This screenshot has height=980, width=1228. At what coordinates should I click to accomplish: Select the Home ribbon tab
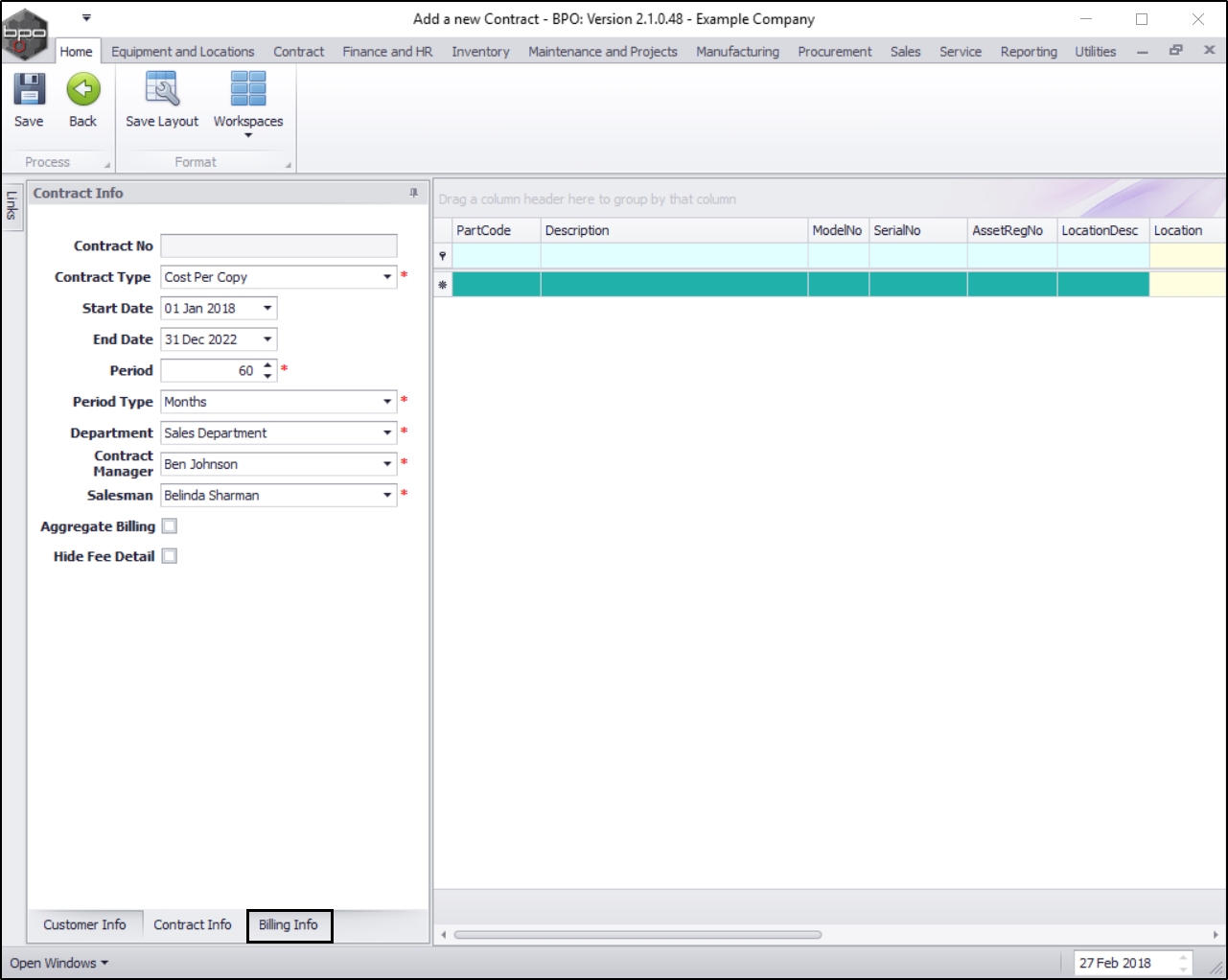[76, 52]
